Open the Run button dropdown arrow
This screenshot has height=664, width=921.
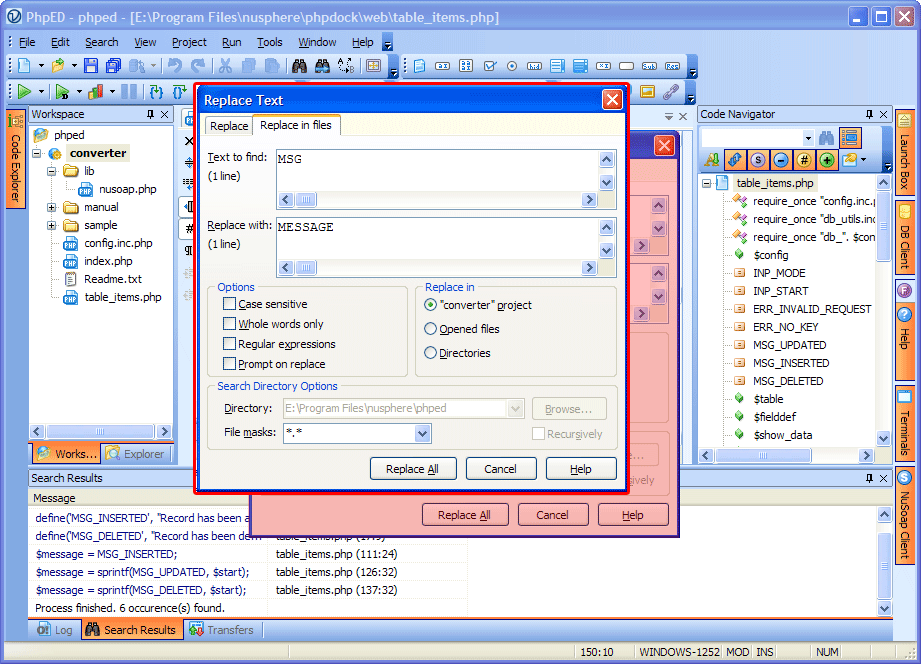coord(41,92)
